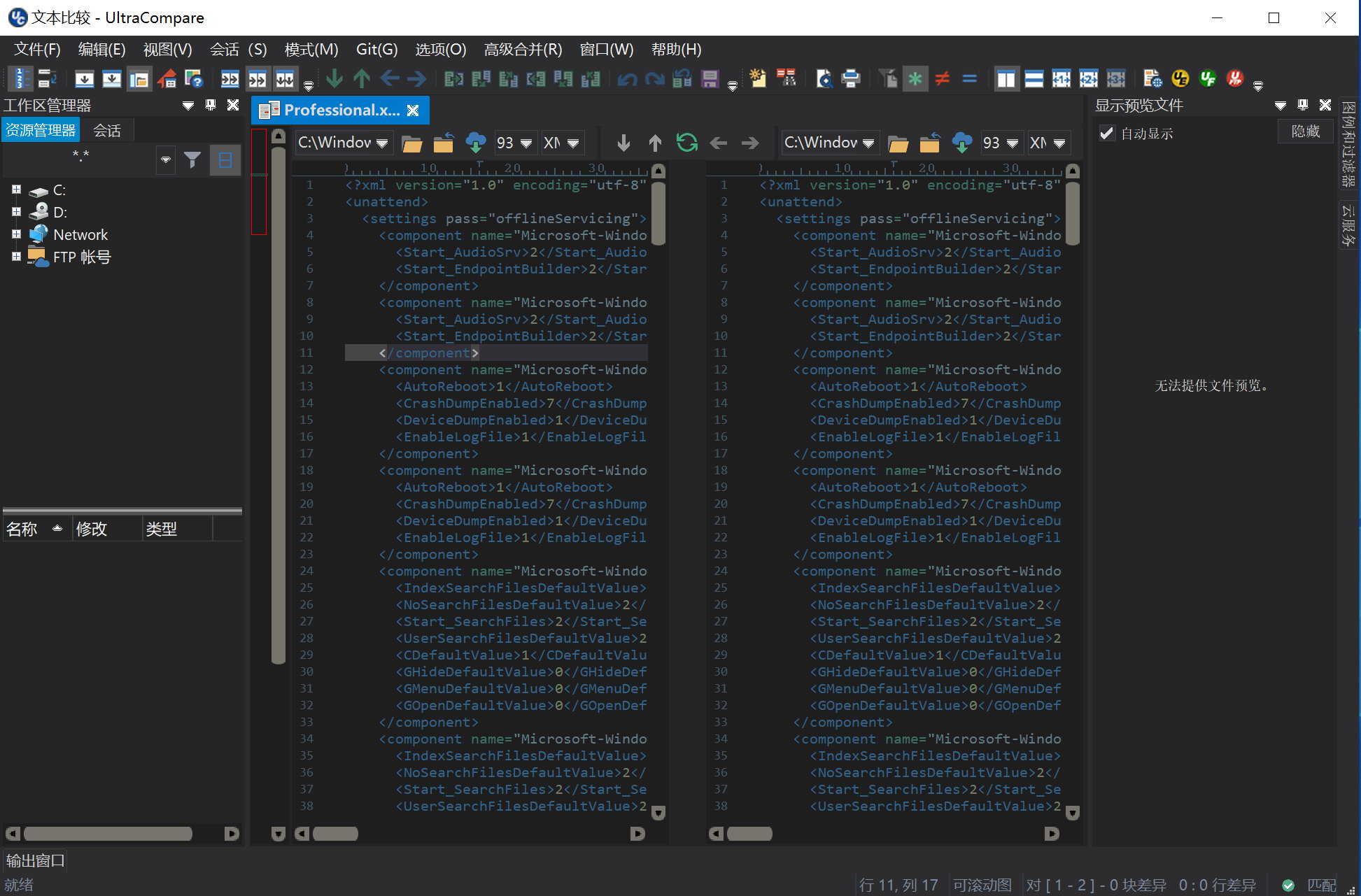Toggle vertical side-by-side layout
Image resolution: width=1361 pixels, height=896 pixels.
(x=1006, y=78)
